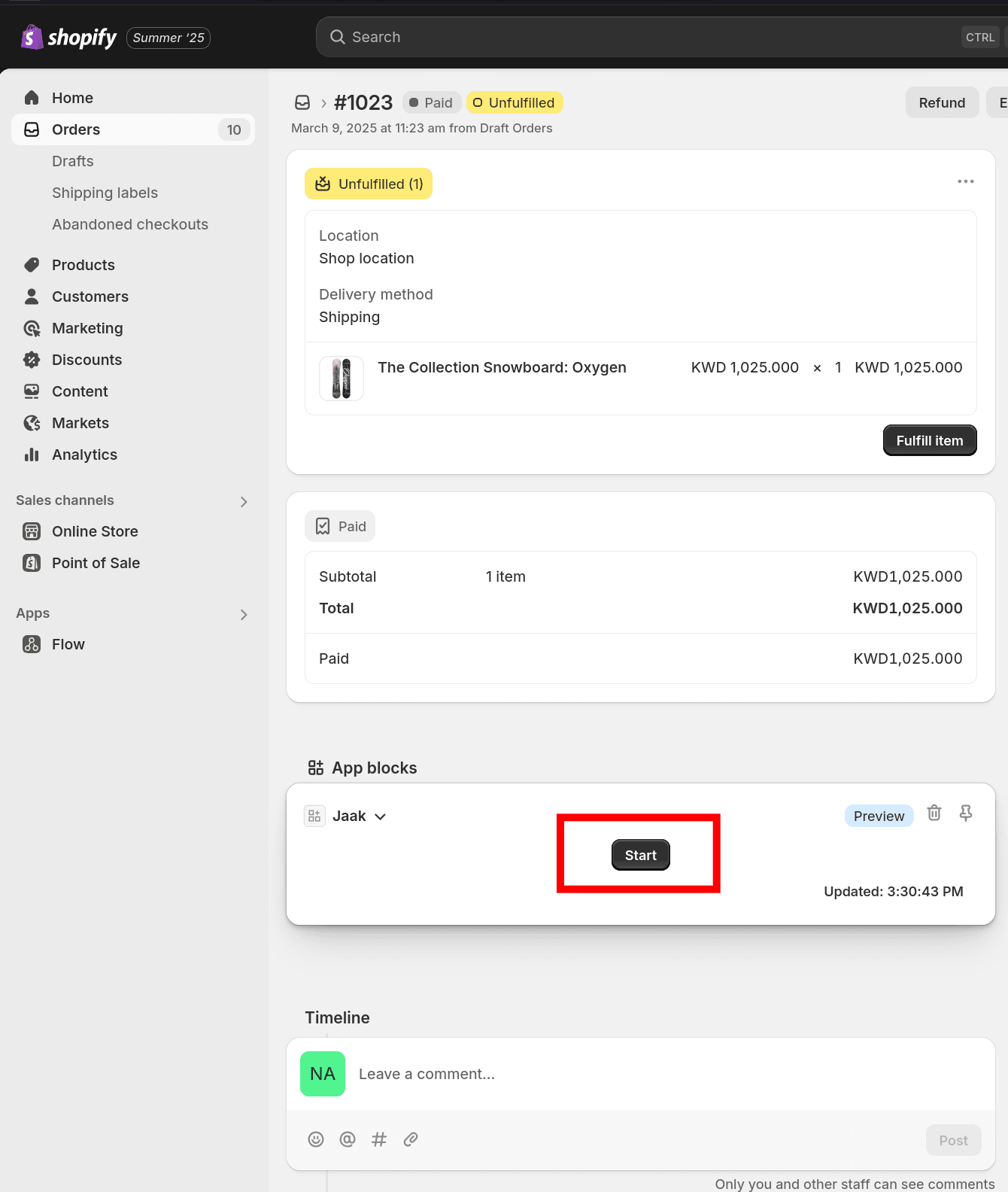
Task: Click the Refund button
Action: [942, 102]
